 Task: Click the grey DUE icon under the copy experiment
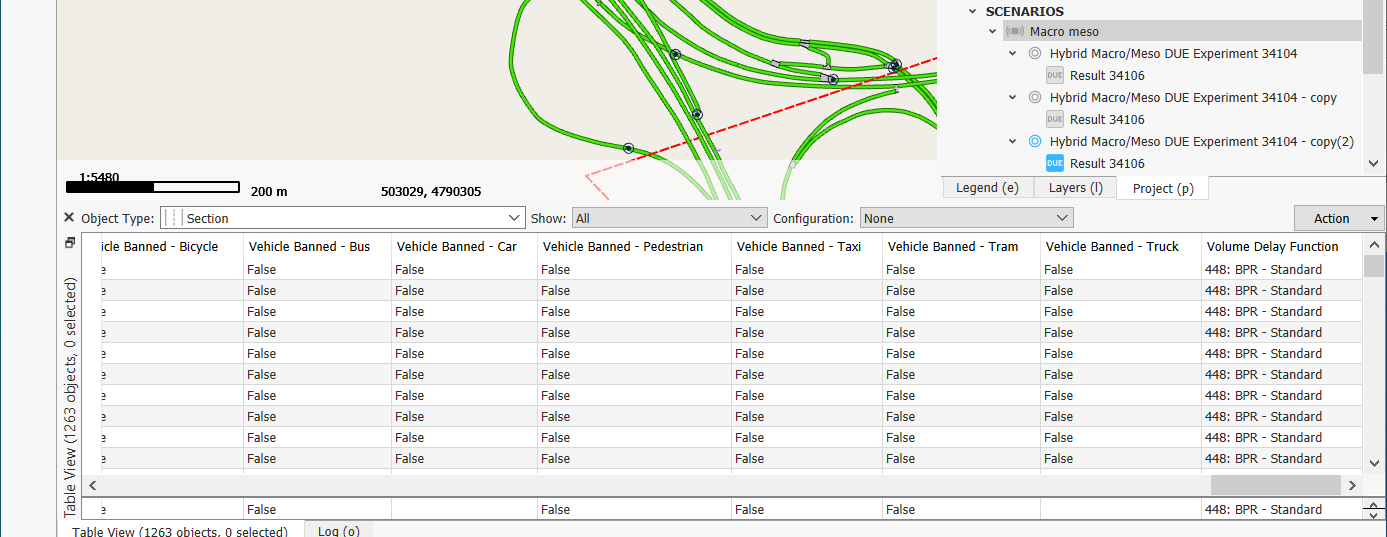click(x=1055, y=119)
